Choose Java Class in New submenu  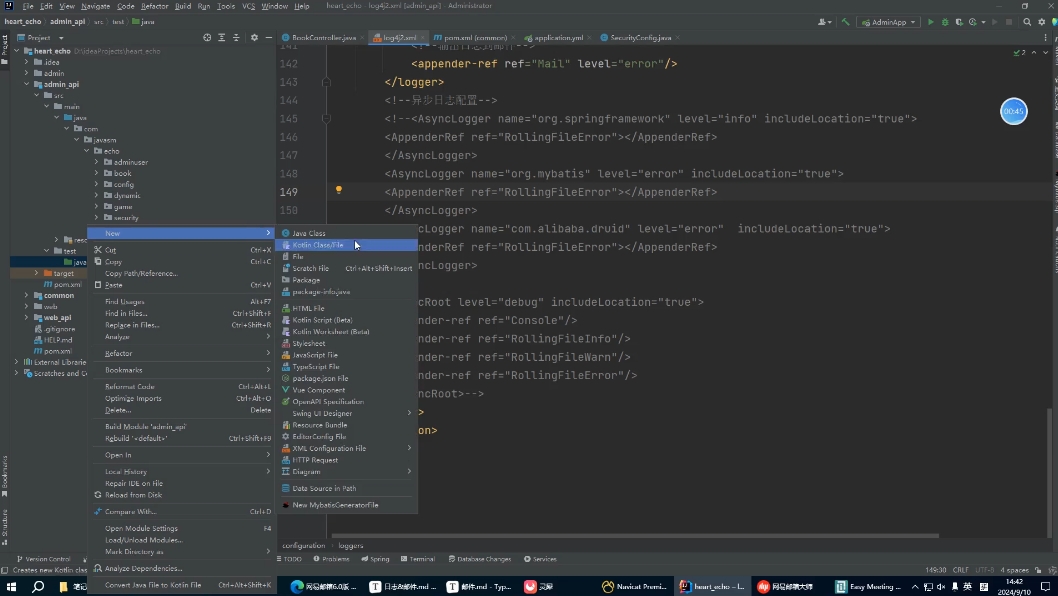(x=346, y=233)
